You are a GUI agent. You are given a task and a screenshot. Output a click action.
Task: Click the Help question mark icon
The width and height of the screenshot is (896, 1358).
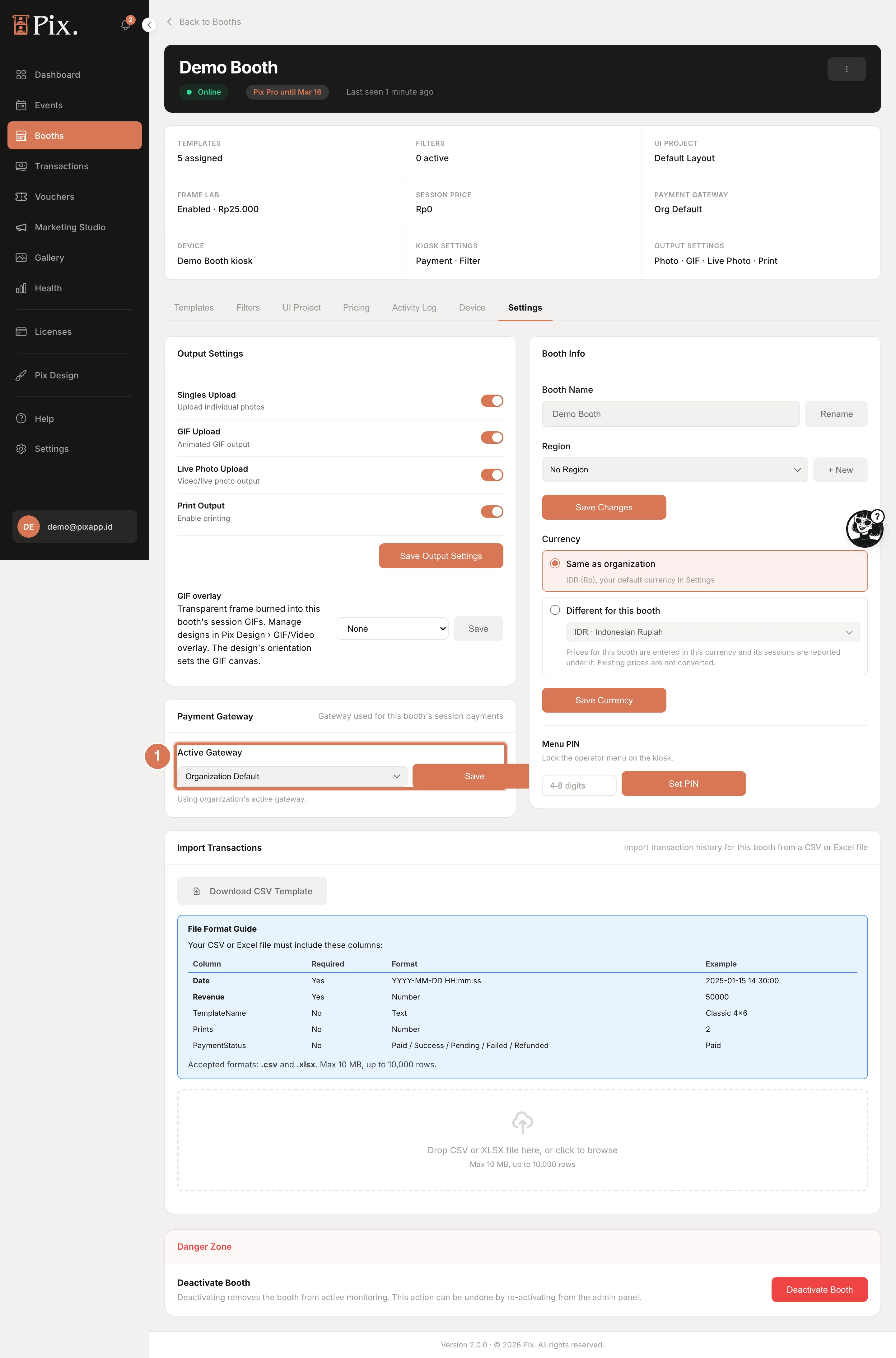[x=21, y=418]
